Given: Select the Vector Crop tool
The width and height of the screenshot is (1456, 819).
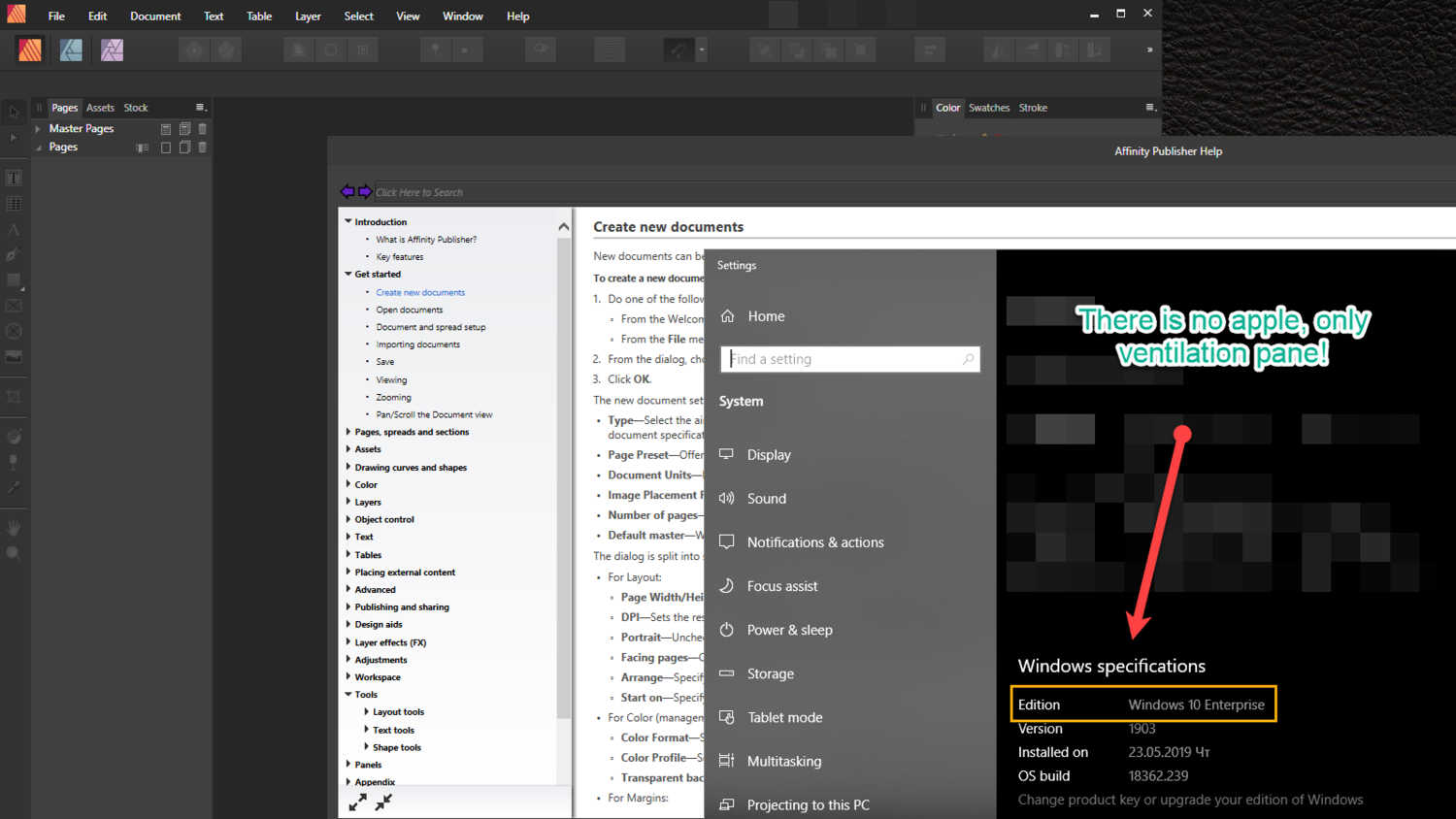Looking at the screenshot, I should (14, 397).
